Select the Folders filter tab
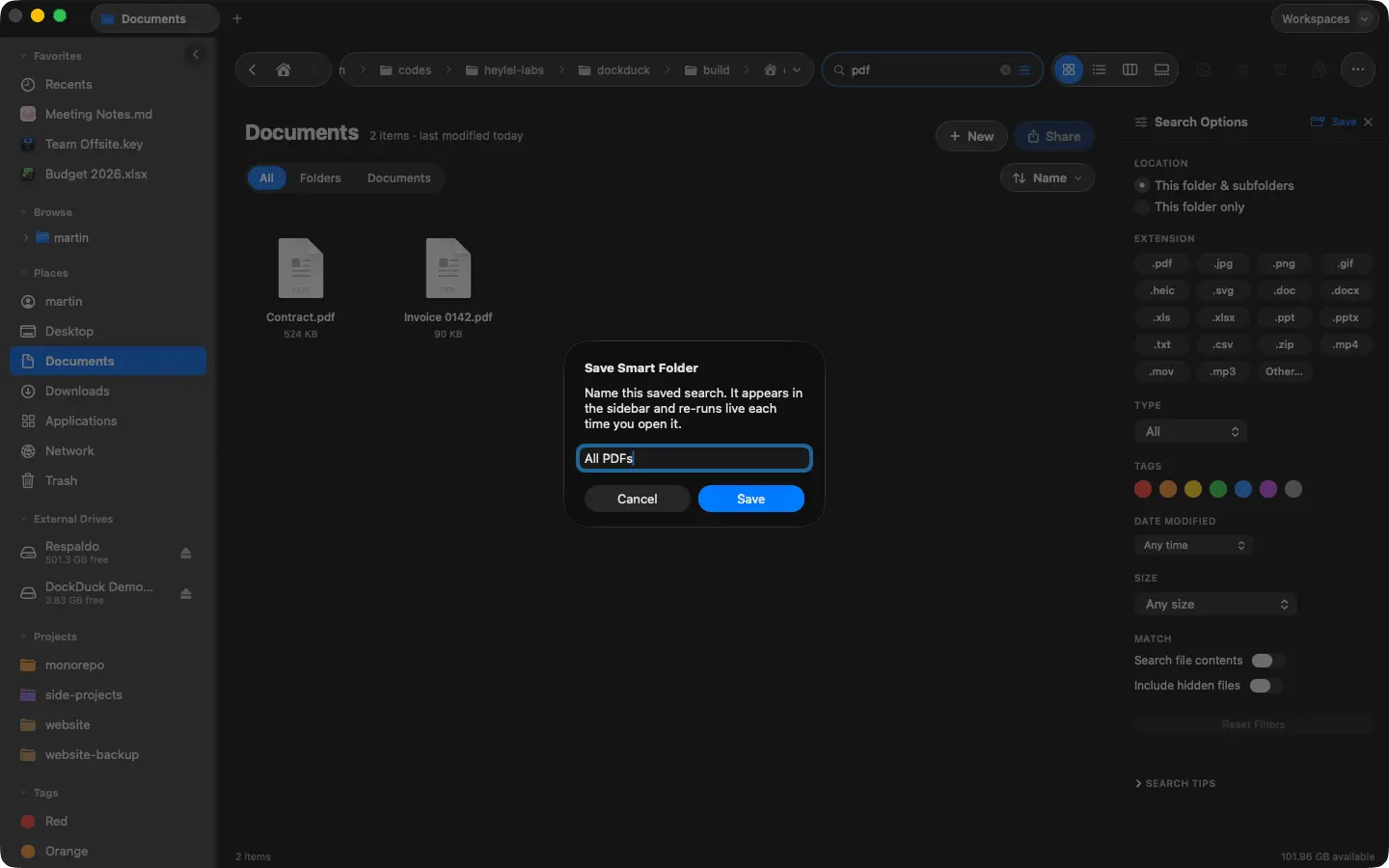1389x868 pixels. tap(320, 177)
